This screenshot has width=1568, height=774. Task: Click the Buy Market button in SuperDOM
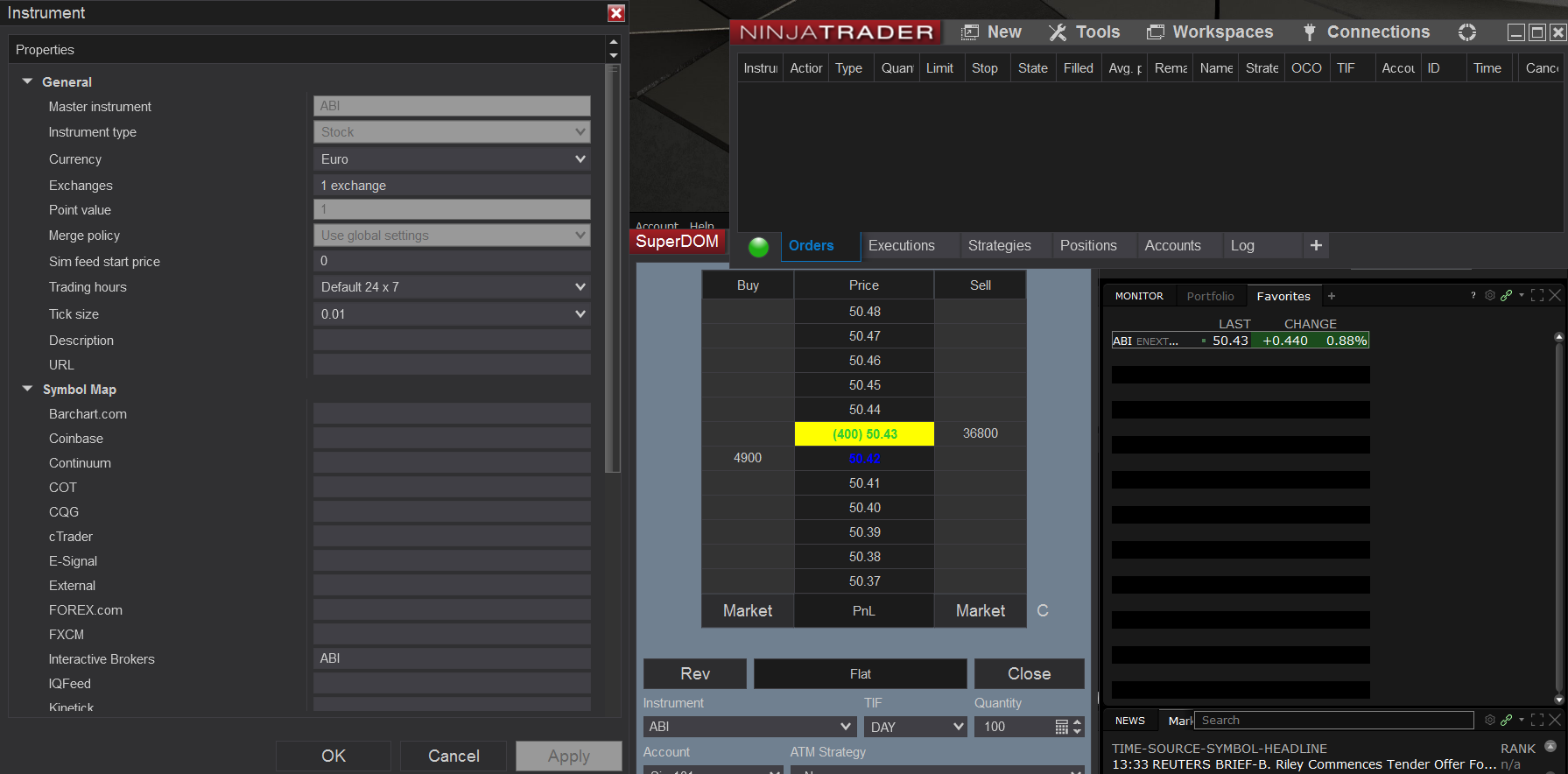point(748,611)
